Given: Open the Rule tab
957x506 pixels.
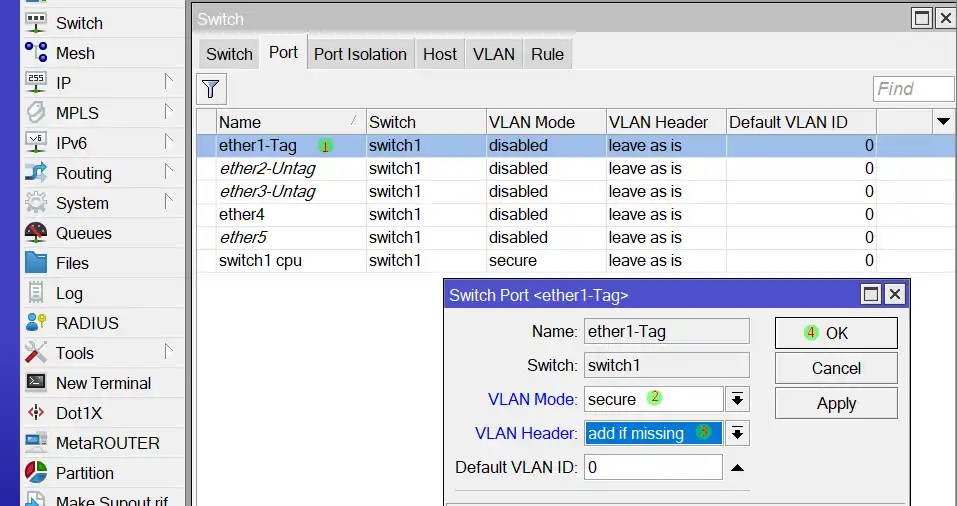Looking at the screenshot, I should 547,54.
